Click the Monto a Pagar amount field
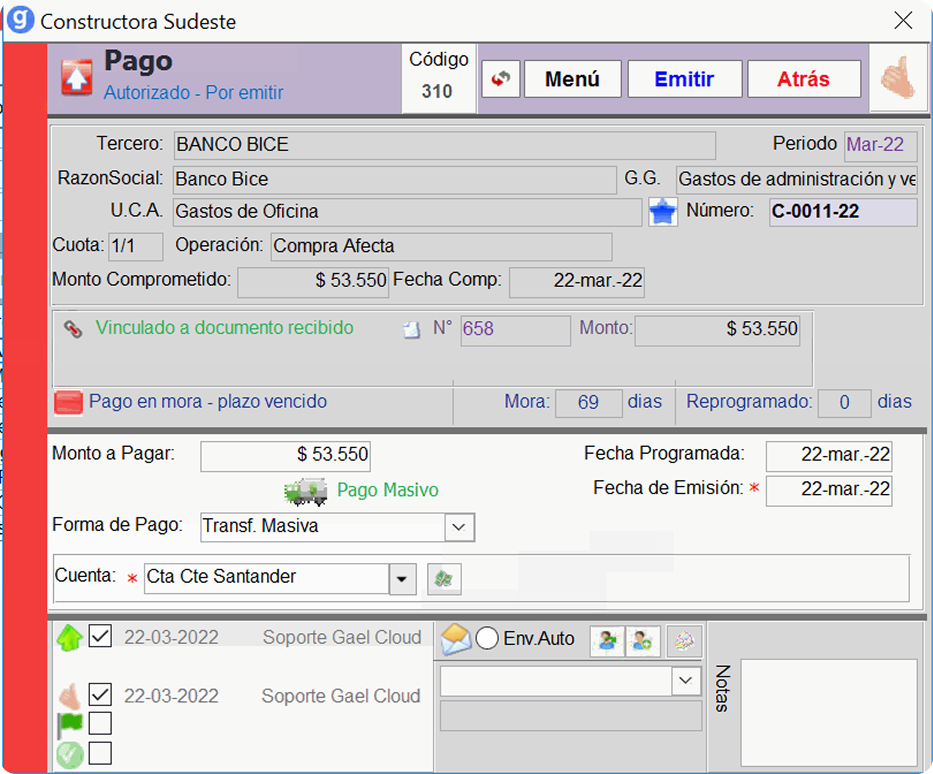Viewport: 933px width, 774px height. coord(285,456)
